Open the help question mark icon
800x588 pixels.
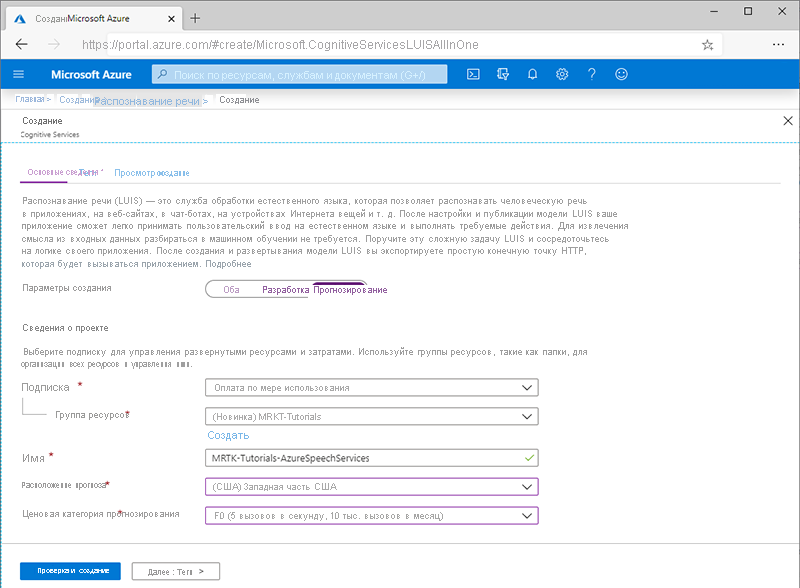(x=591, y=75)
